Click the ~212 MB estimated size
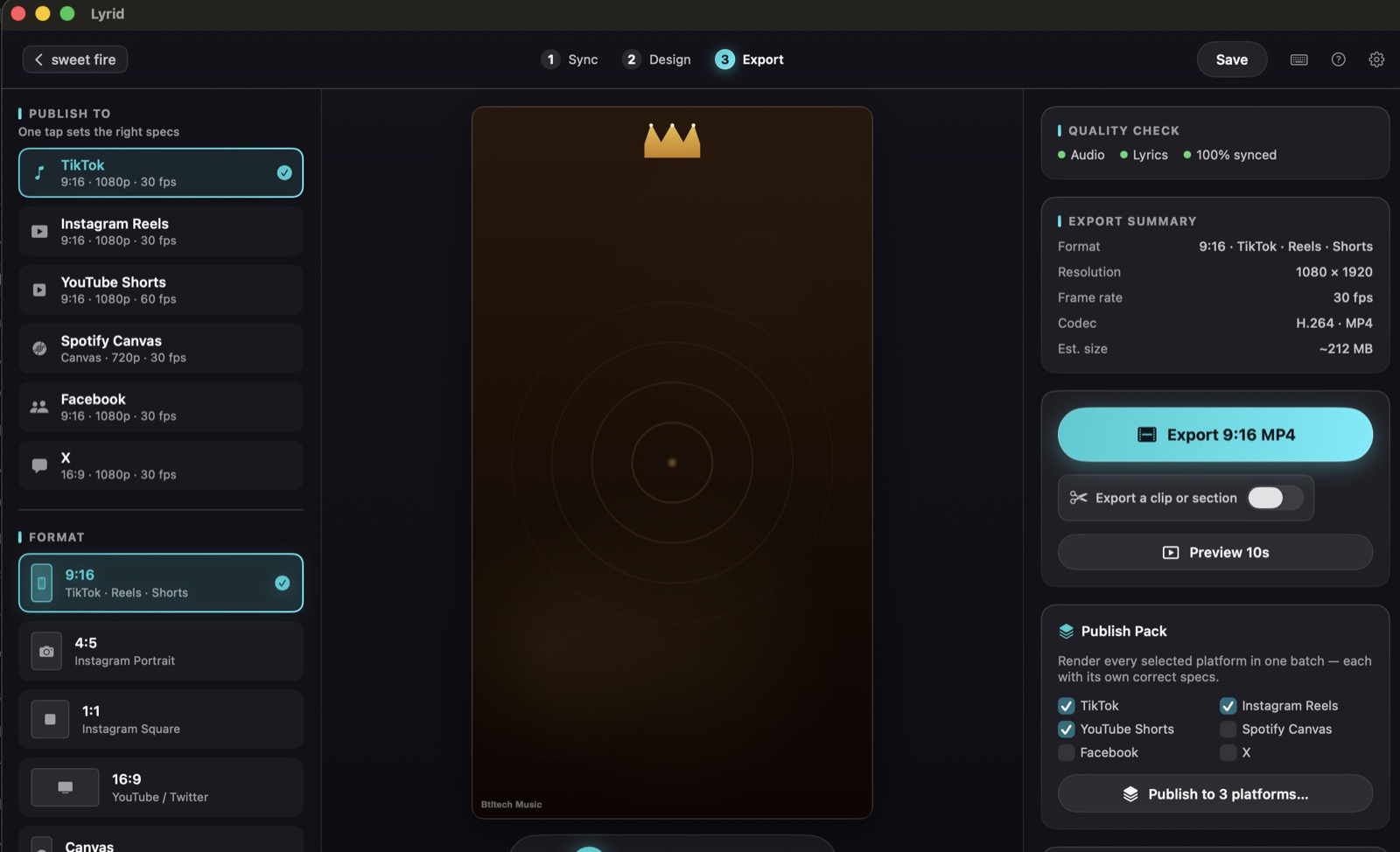Viewport: 1400px width, 852px height. 1346,348
